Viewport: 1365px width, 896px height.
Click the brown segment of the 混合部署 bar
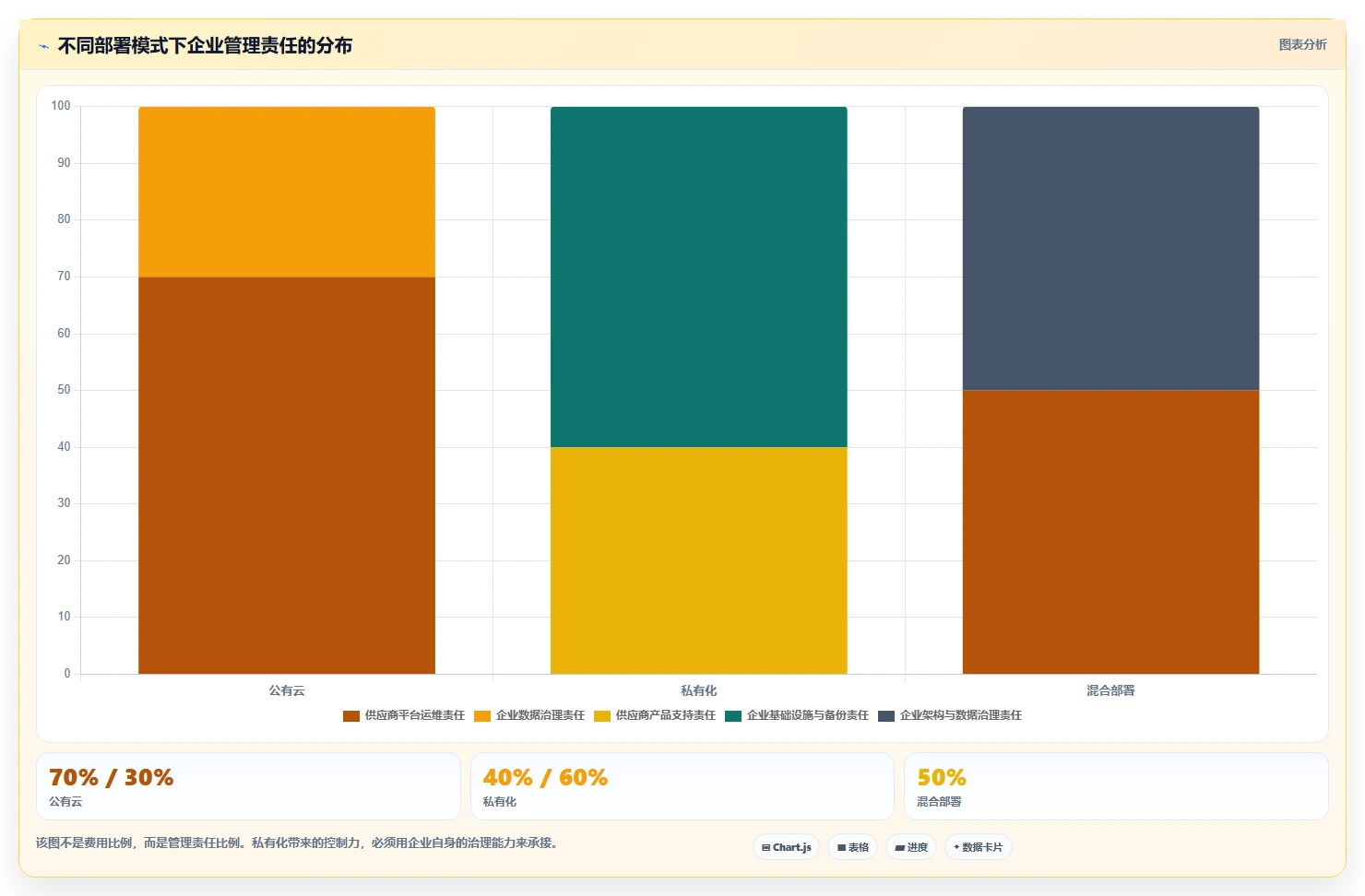pyautogui.click(x=1110, y=532)
